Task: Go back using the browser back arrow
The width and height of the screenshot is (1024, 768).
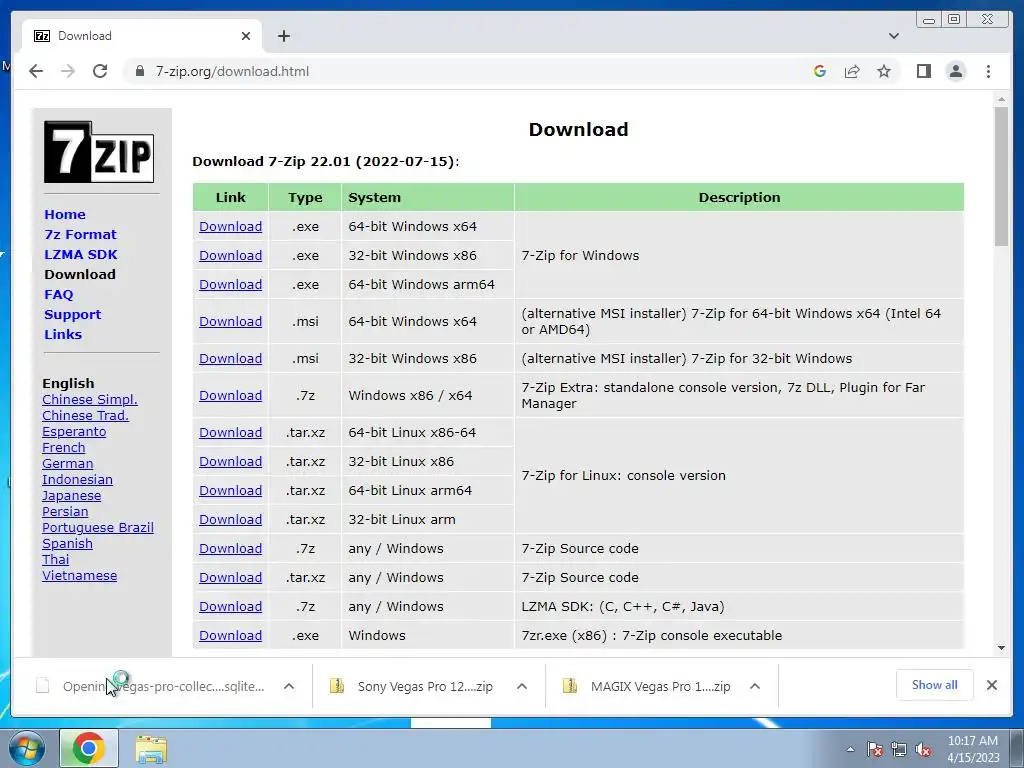Action: [36, 71]
